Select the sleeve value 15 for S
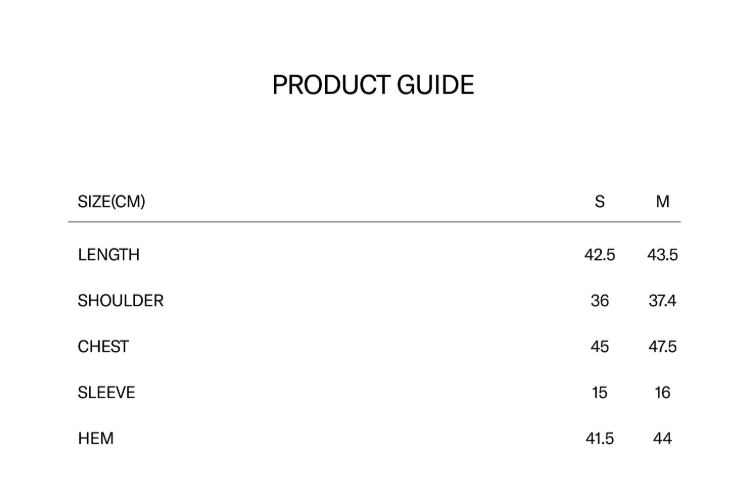Screen dimensions: 735x487 [600, 393]
